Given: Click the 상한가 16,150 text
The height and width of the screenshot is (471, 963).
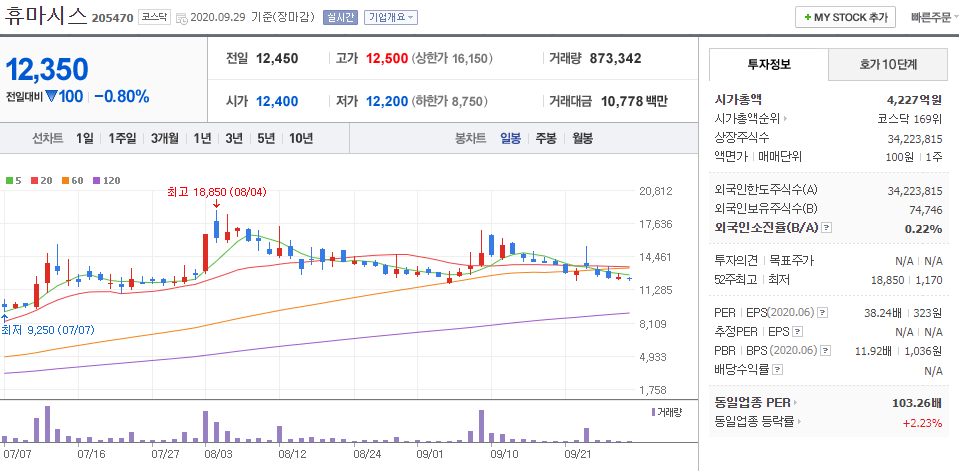Looking at the screenshot, I should point(452,58).
